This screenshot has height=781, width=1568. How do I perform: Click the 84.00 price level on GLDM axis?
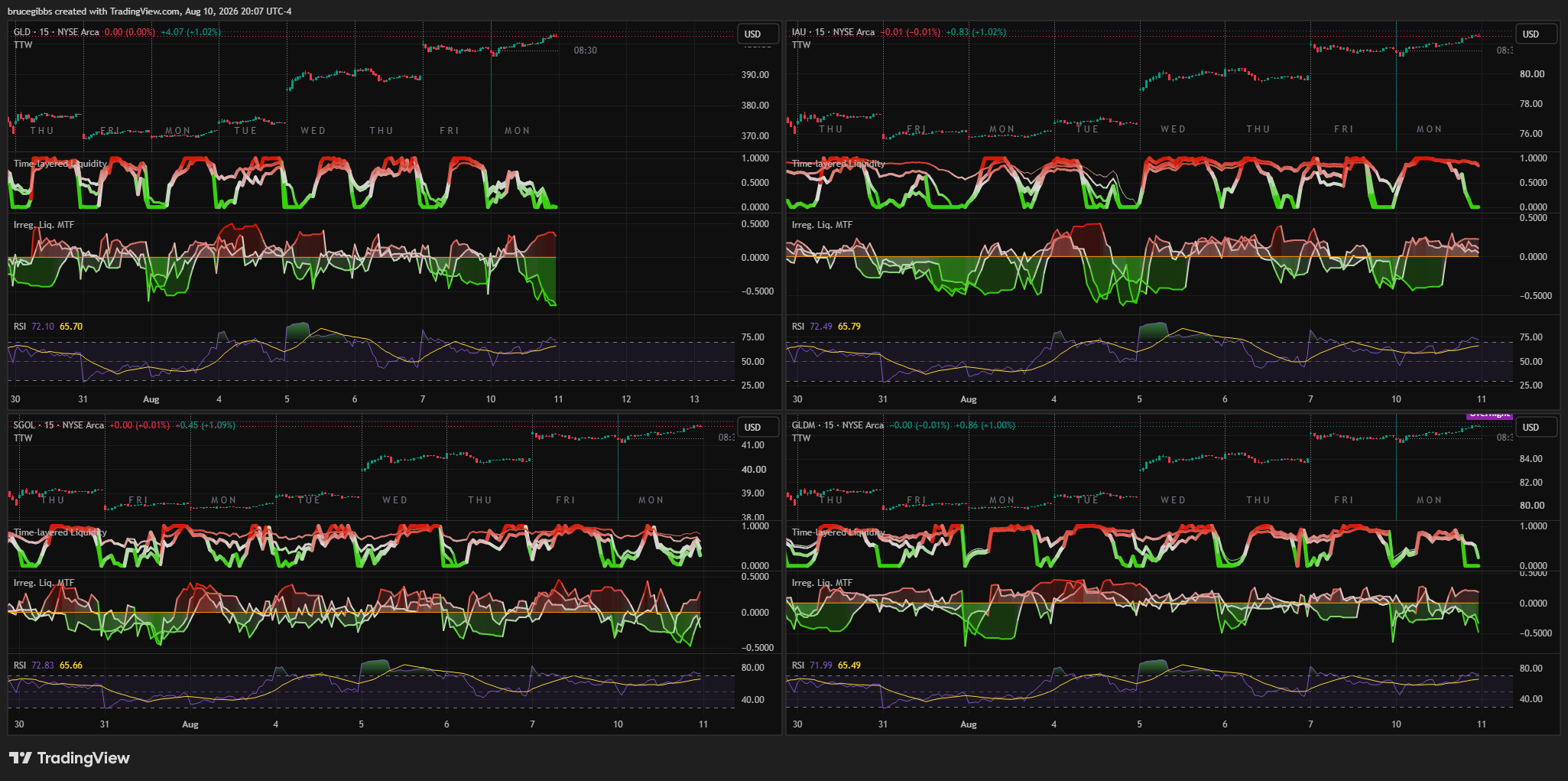(x=1531, y=459)
